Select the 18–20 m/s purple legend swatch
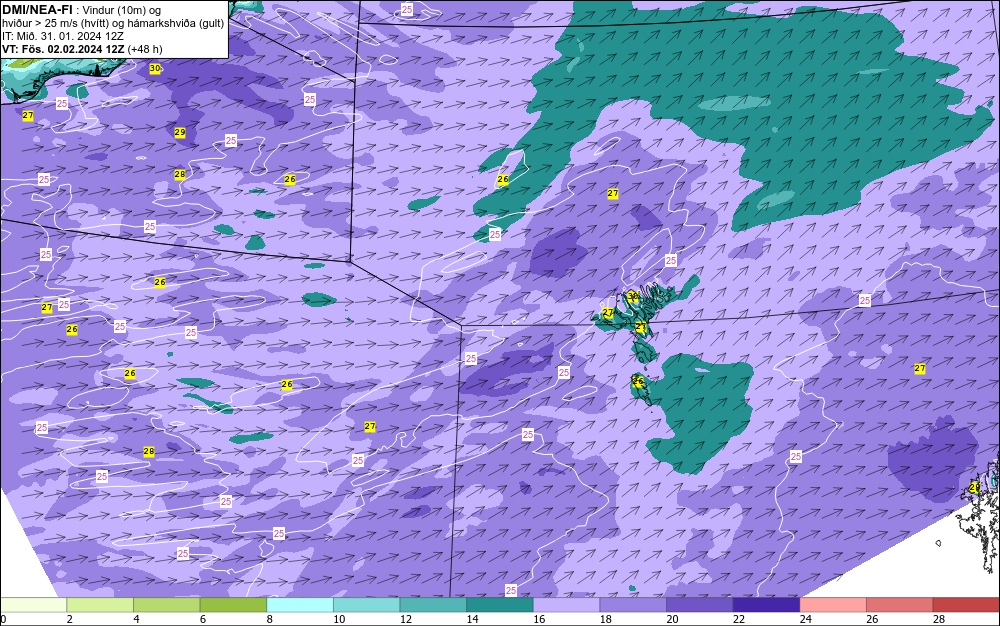This screenshot has width=1000, height=626. [x=633, y=604]
